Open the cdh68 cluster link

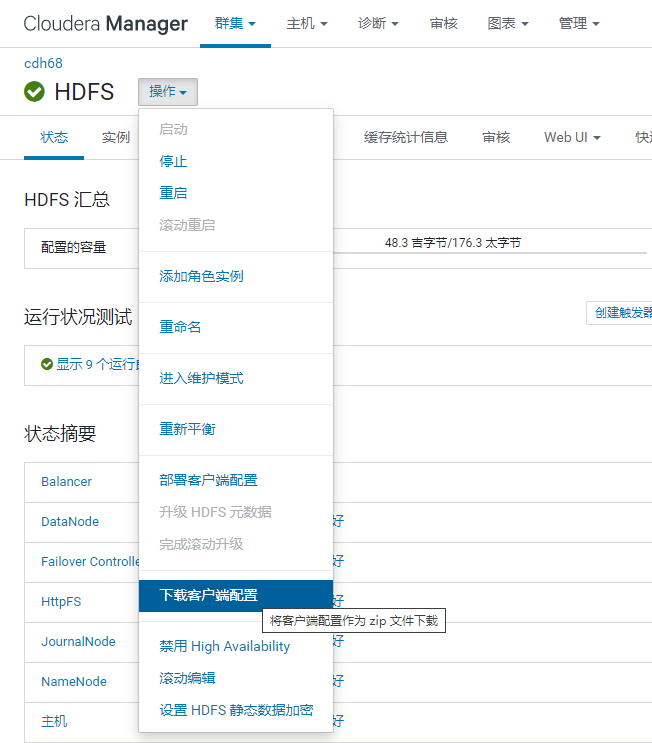[43, 63]
